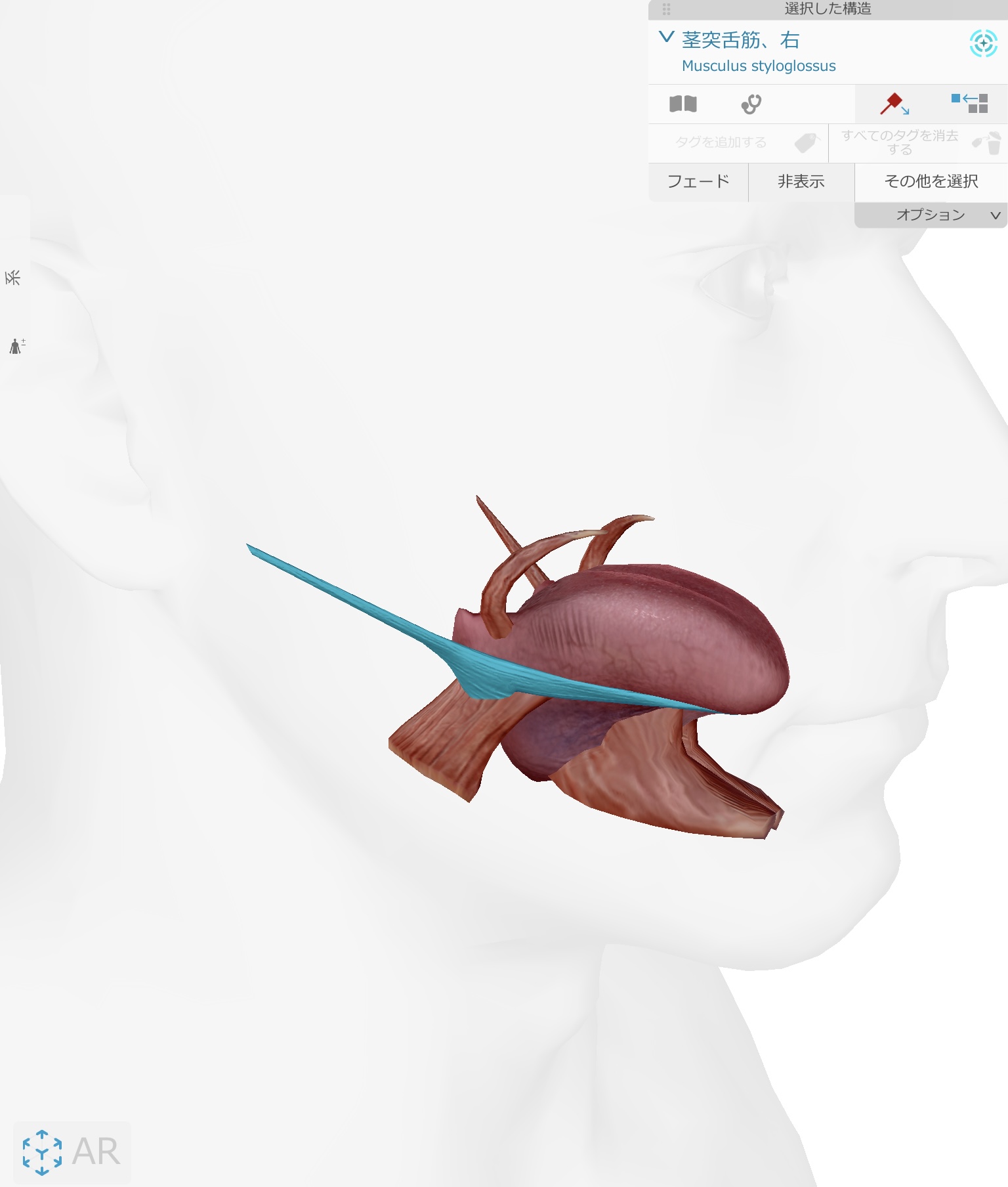Click the その他を選択 button

[931, 182]
